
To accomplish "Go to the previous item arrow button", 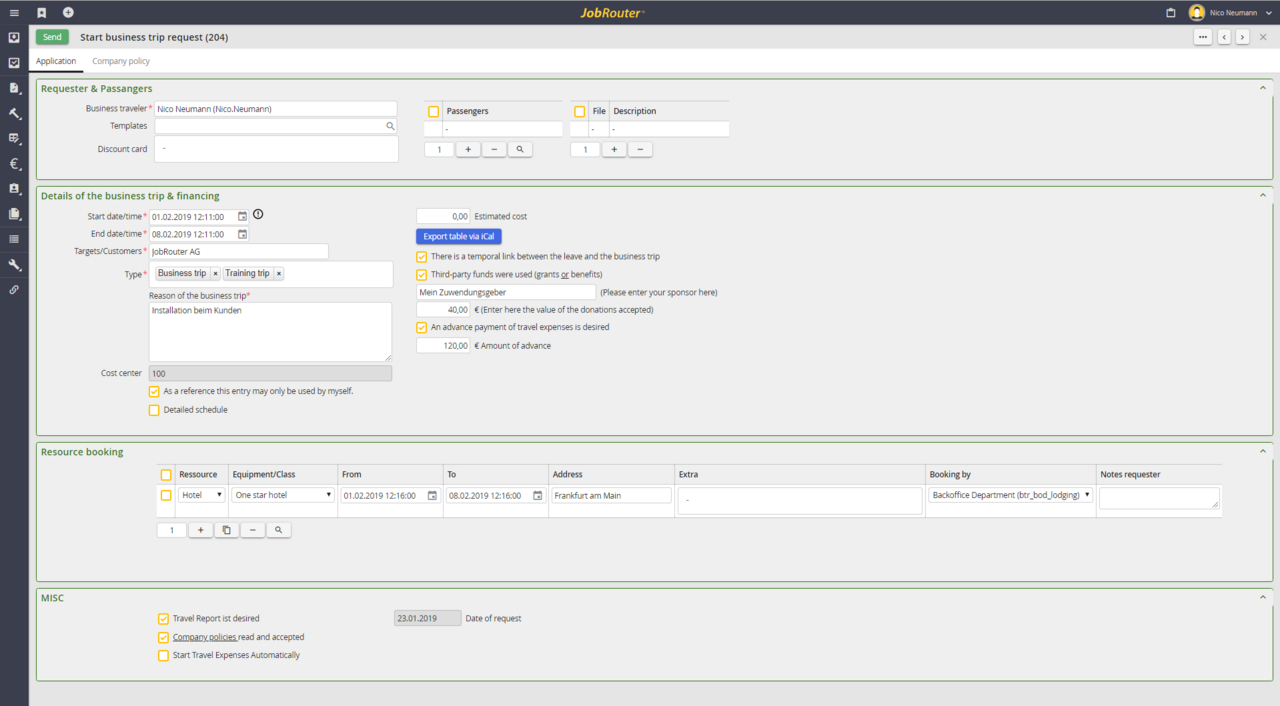I will coord(1224,37).
